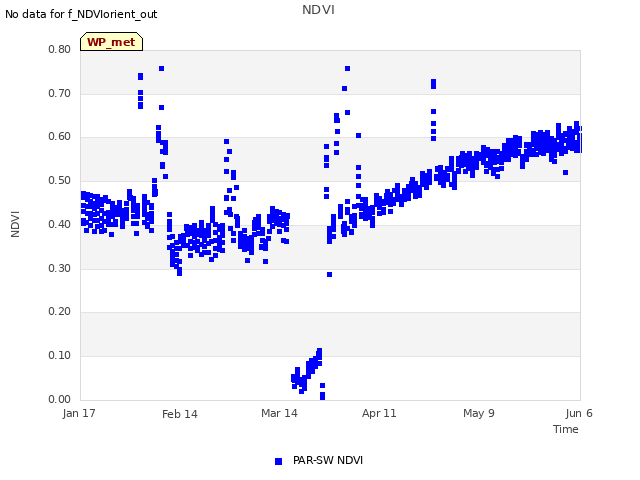Click the Apr 11 date tick label
The width and height of the screenshot is (640, 480).
[379, 413]
